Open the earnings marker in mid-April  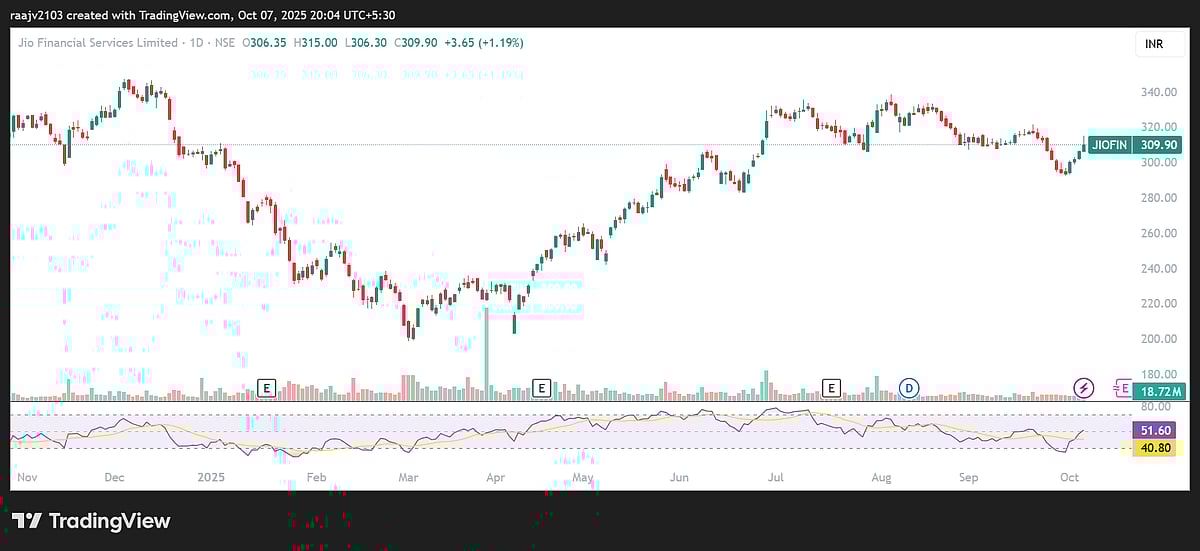[x=542, y=387]
